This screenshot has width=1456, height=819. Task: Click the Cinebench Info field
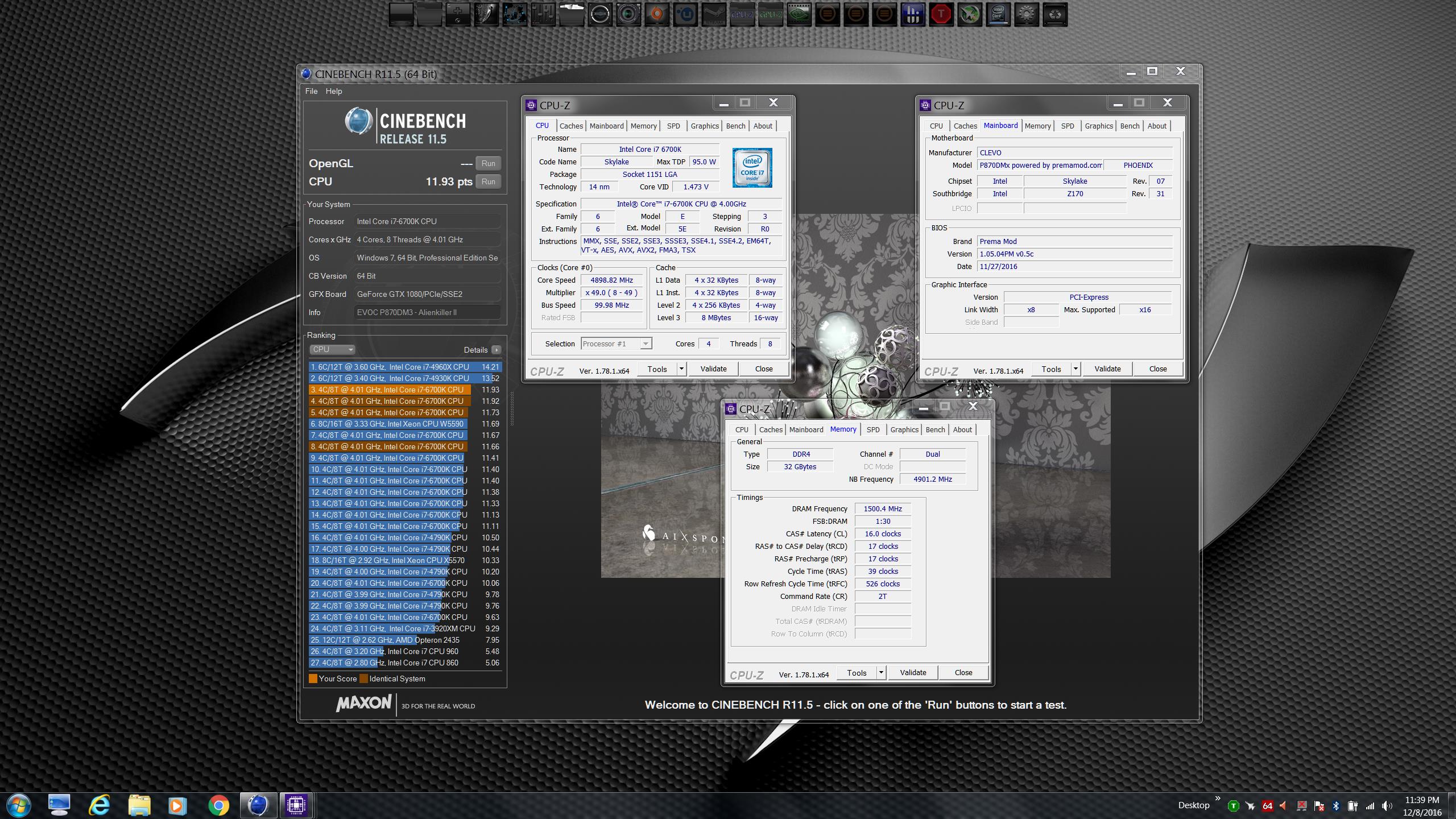coord(427,312)
